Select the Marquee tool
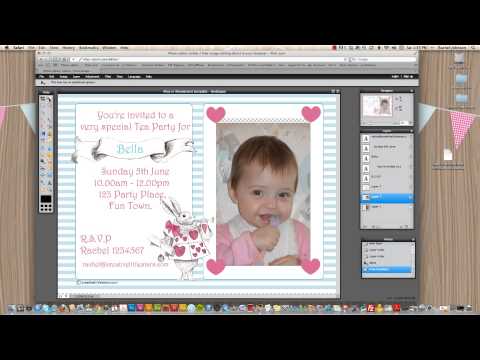 (x=43, y=105)
